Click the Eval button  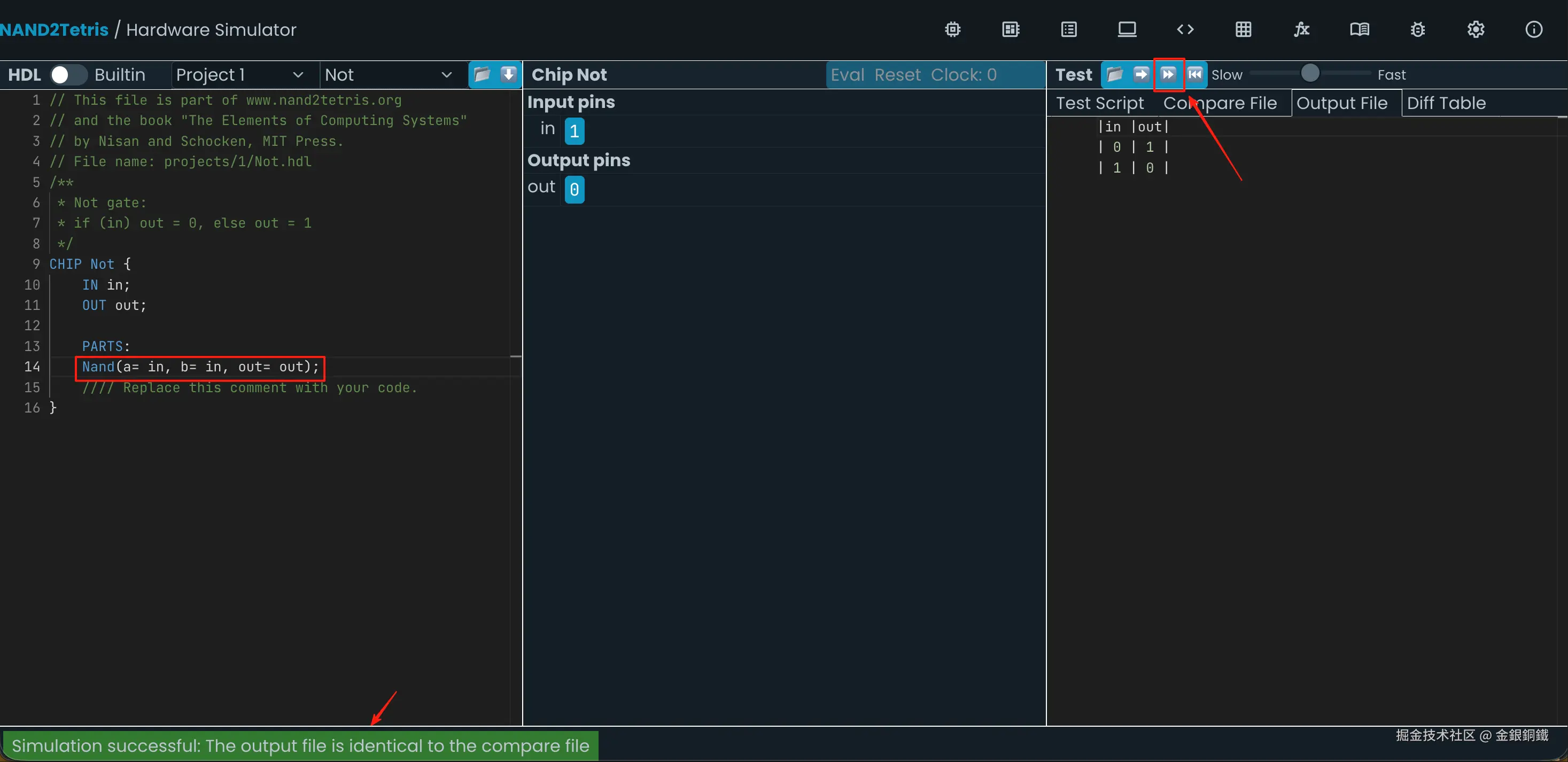click(847, 74)
